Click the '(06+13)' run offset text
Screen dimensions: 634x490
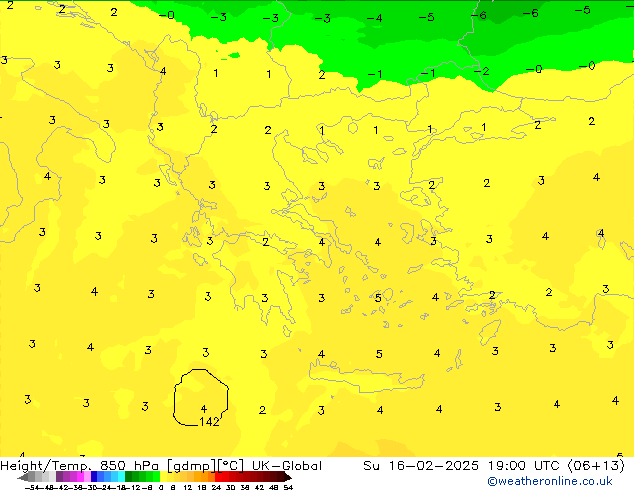[x=596, y=466]
